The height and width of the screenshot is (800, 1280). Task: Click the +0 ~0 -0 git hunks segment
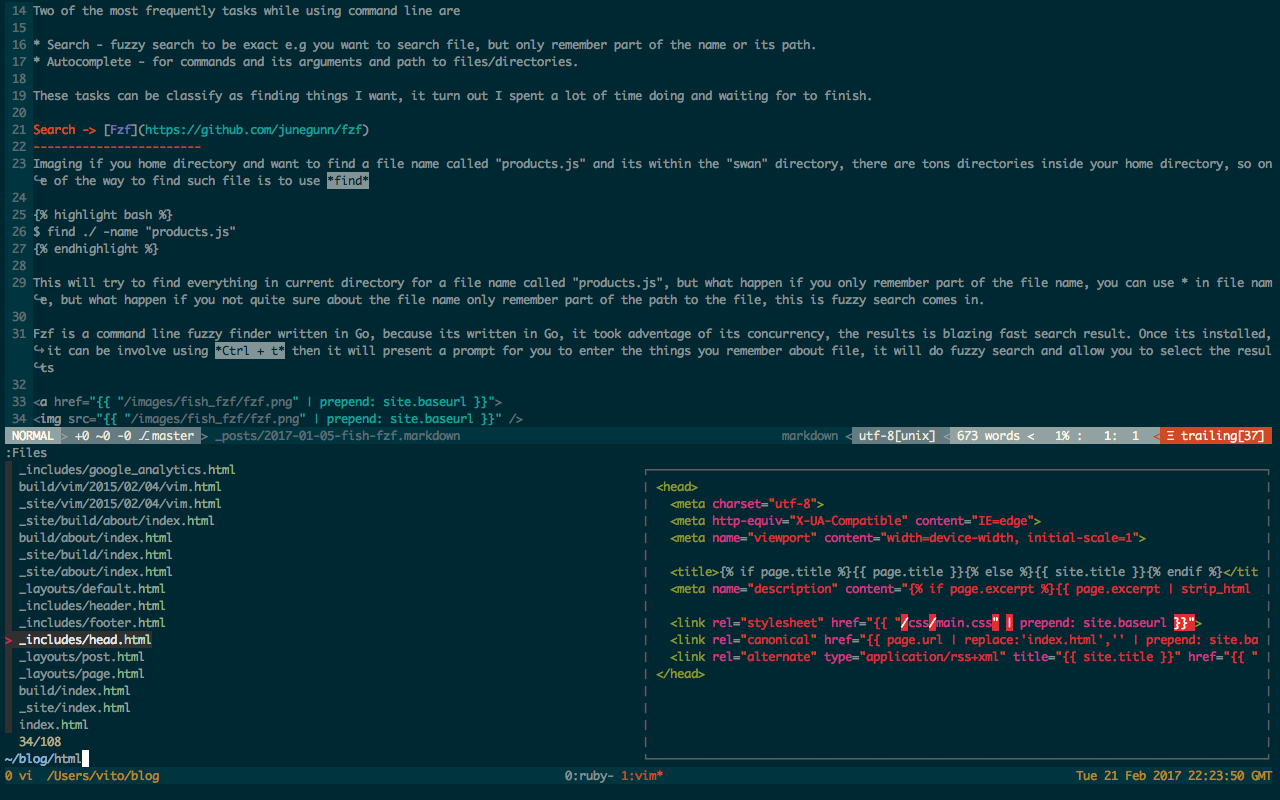point(102,436)
